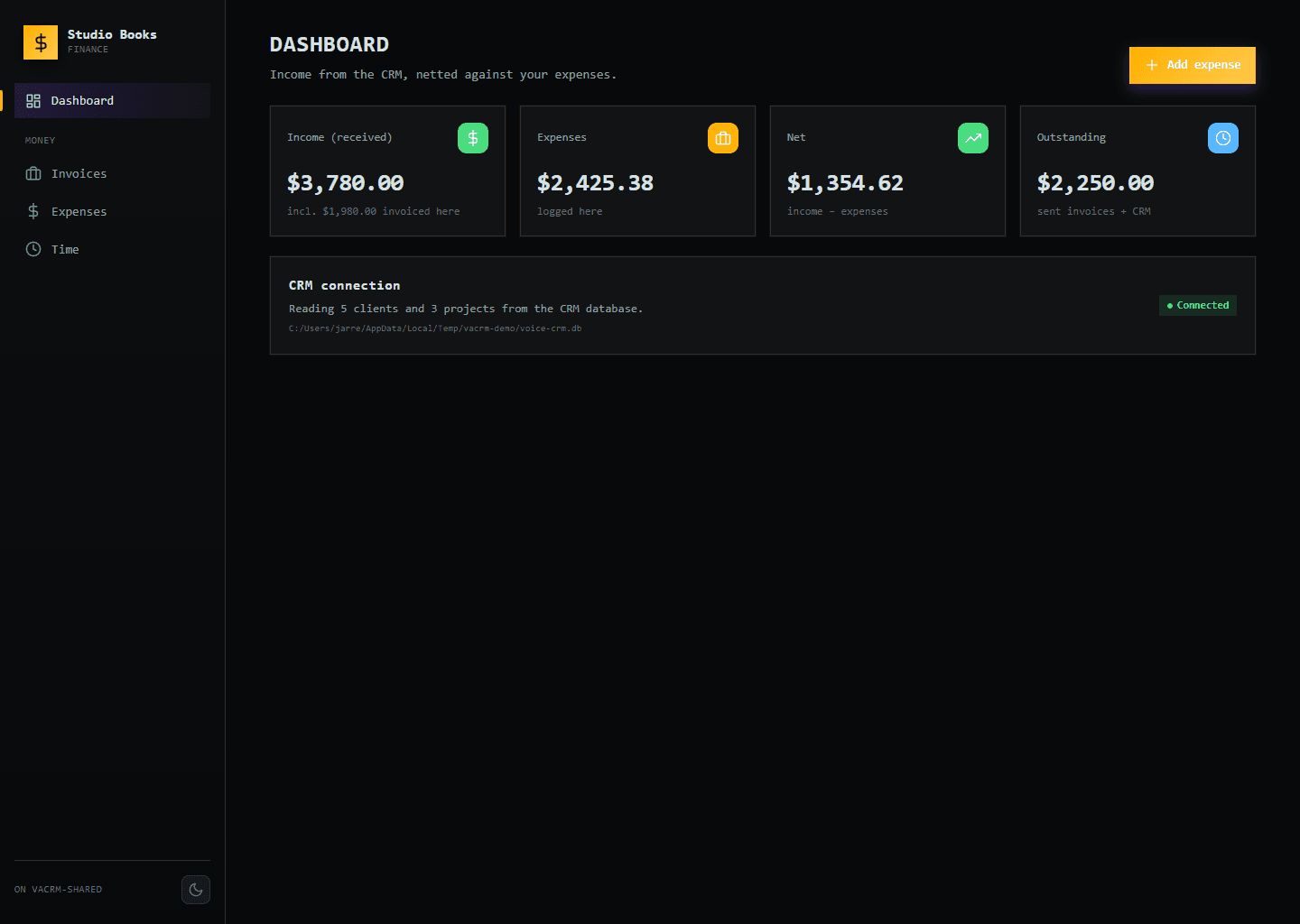Viewport: 1300px width, 924px height.
Task: Click the voice-crm.db database path
Action: 435,328
